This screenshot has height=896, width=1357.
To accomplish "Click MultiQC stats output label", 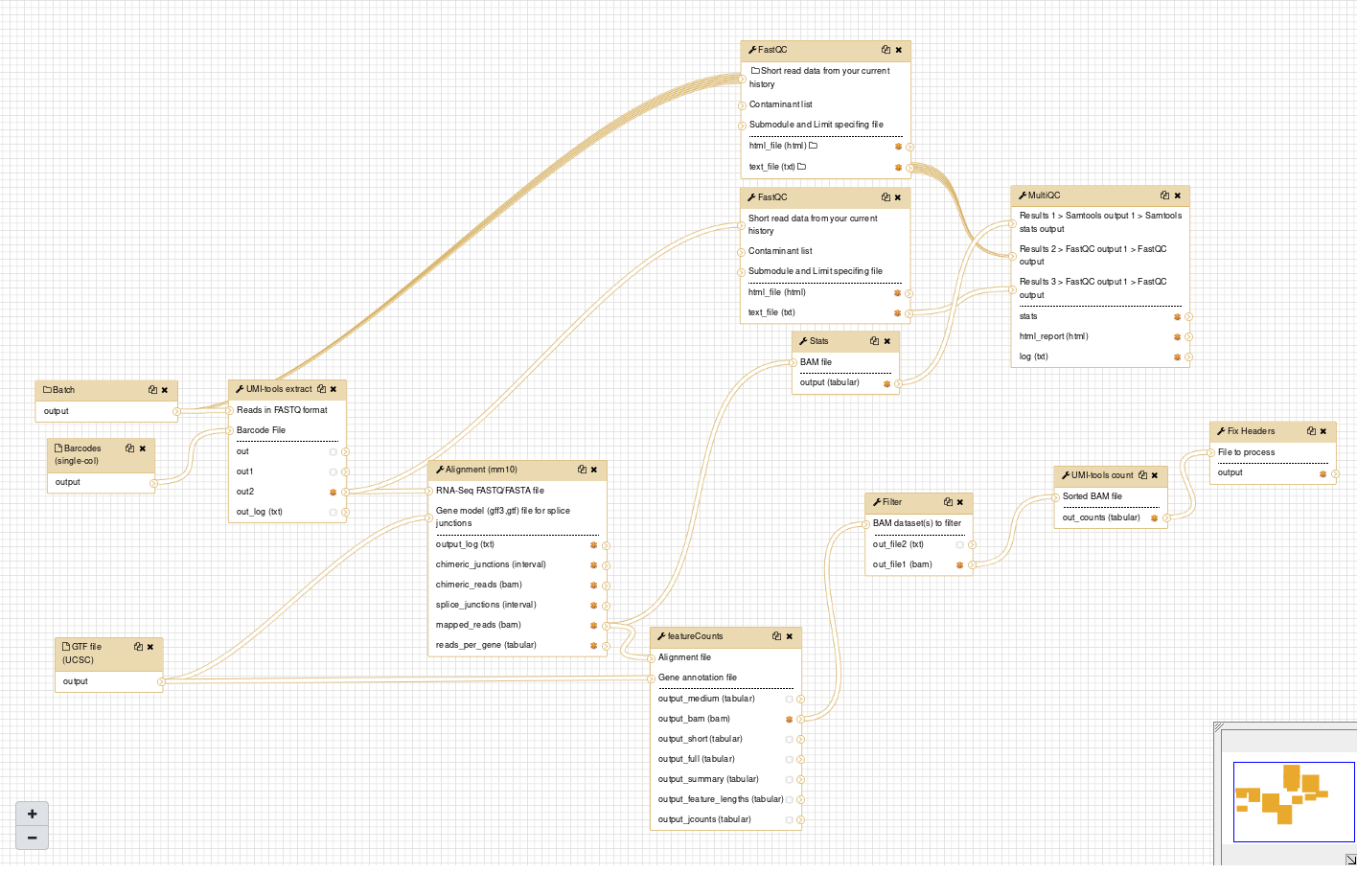I will click(1028, 316).
